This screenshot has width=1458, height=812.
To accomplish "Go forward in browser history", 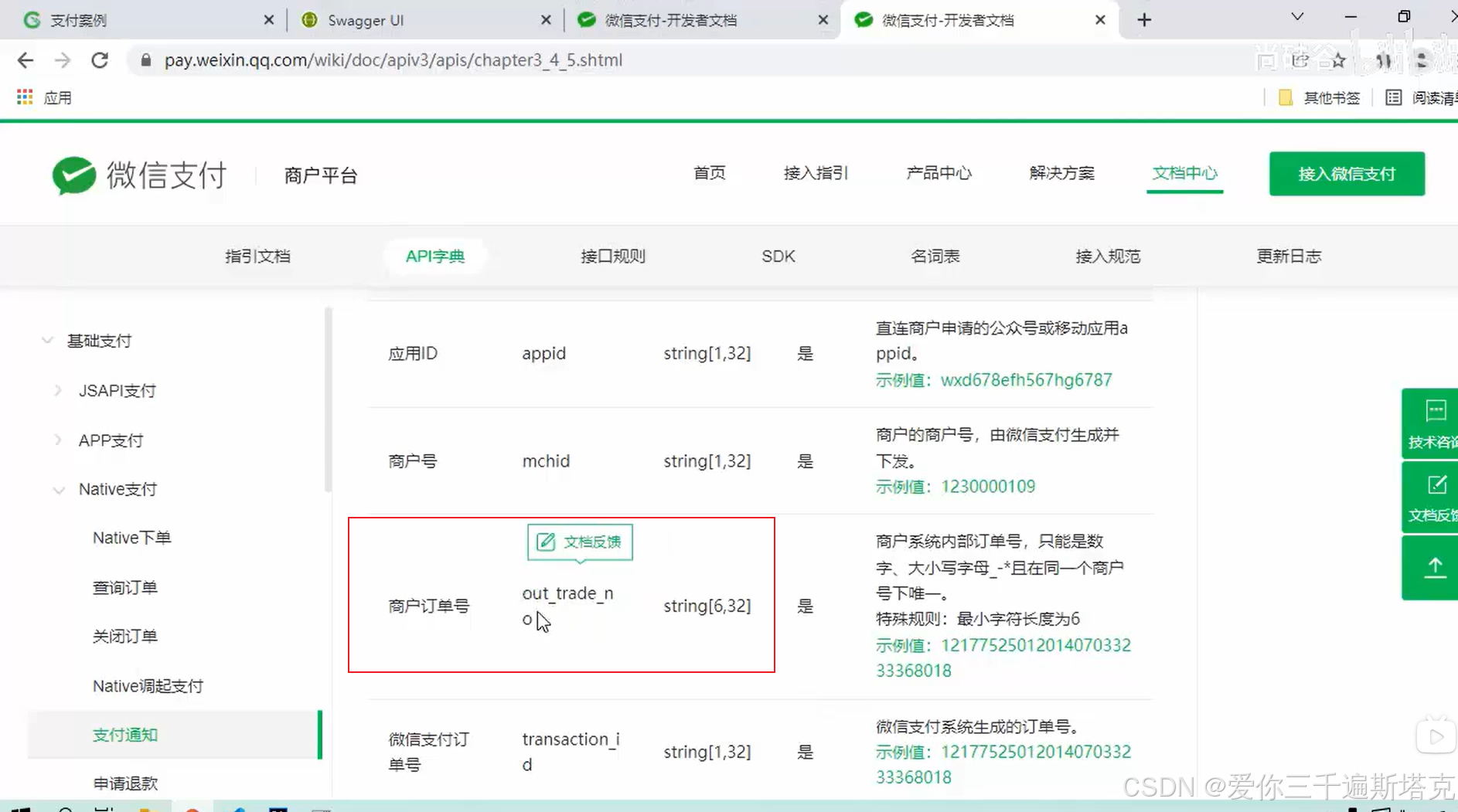I will tap(63, 60).
